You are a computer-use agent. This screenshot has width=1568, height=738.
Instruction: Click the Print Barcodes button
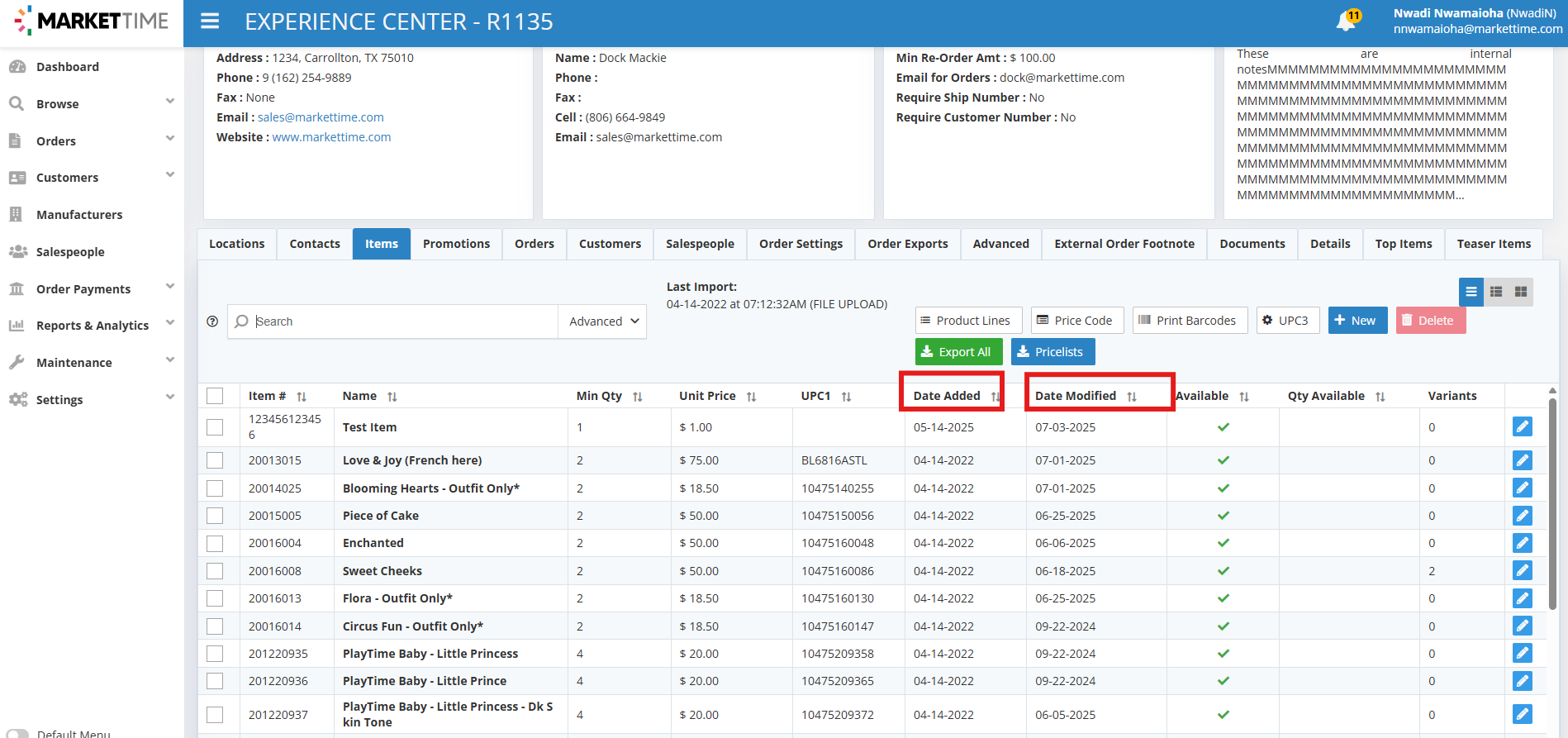1189,321
